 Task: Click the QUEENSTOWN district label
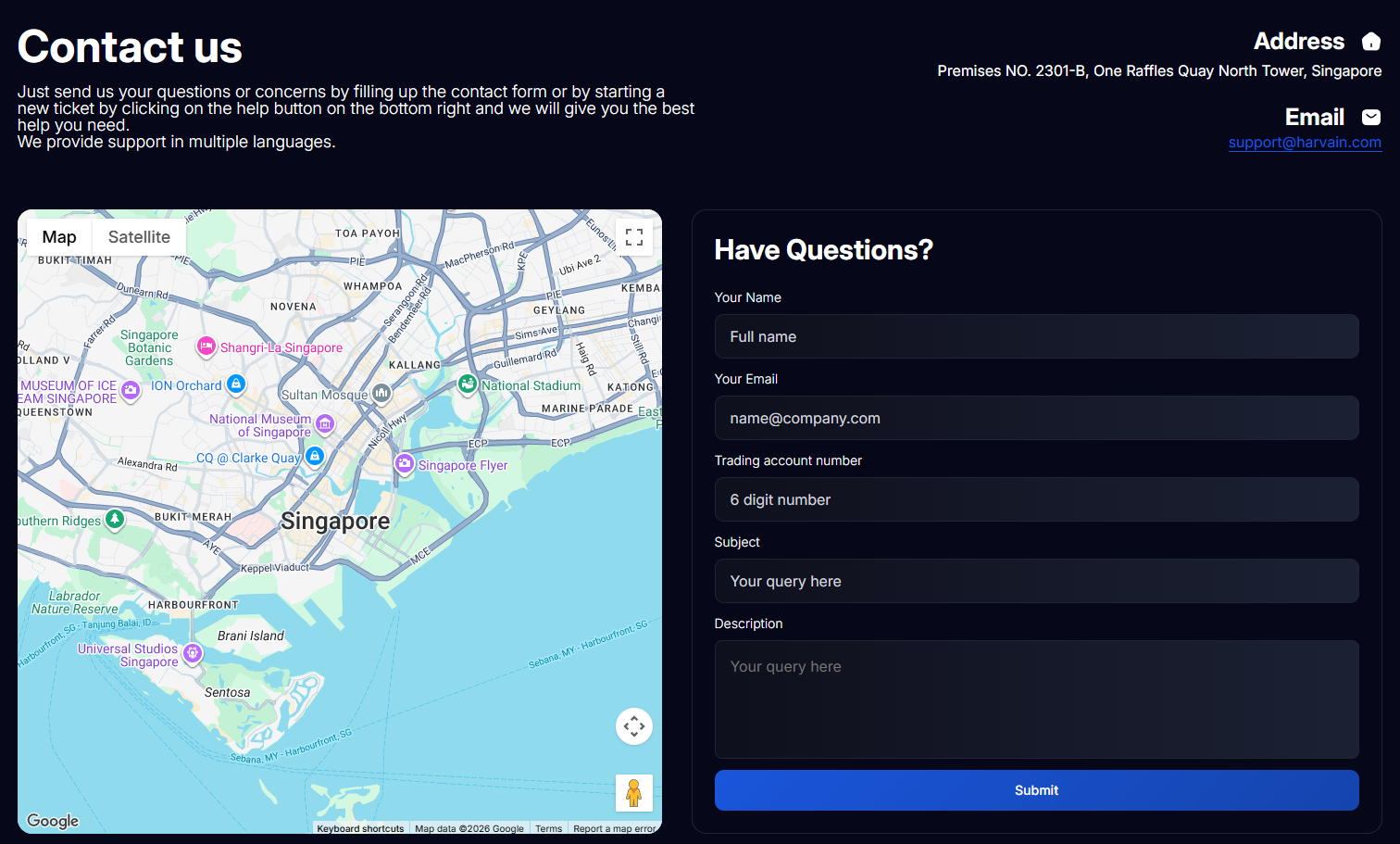click(x=56, y=412)
